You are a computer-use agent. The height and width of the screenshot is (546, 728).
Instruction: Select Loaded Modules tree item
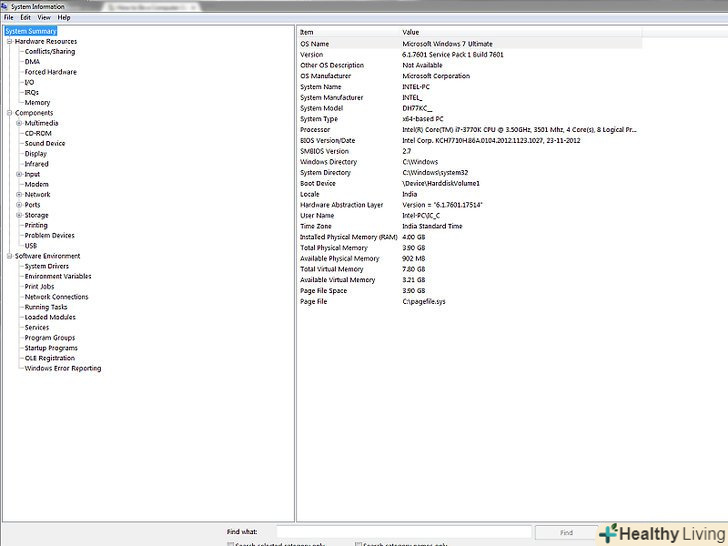click(x=50, y=317)
